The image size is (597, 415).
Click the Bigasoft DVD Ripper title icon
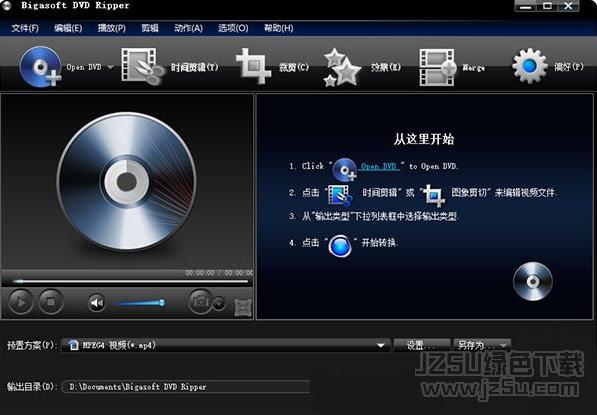(x=6, y=6)
